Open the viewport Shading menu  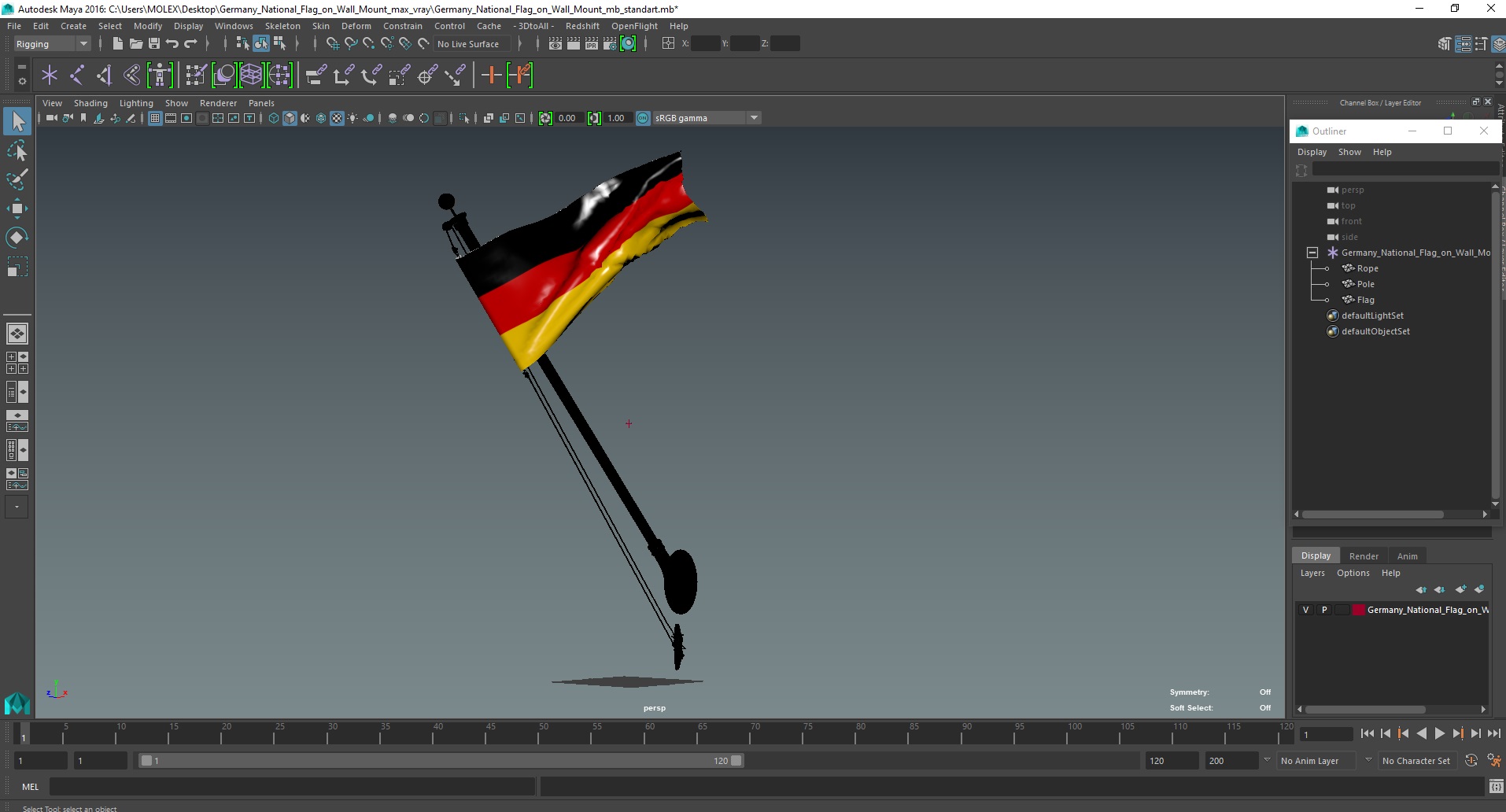90,103
